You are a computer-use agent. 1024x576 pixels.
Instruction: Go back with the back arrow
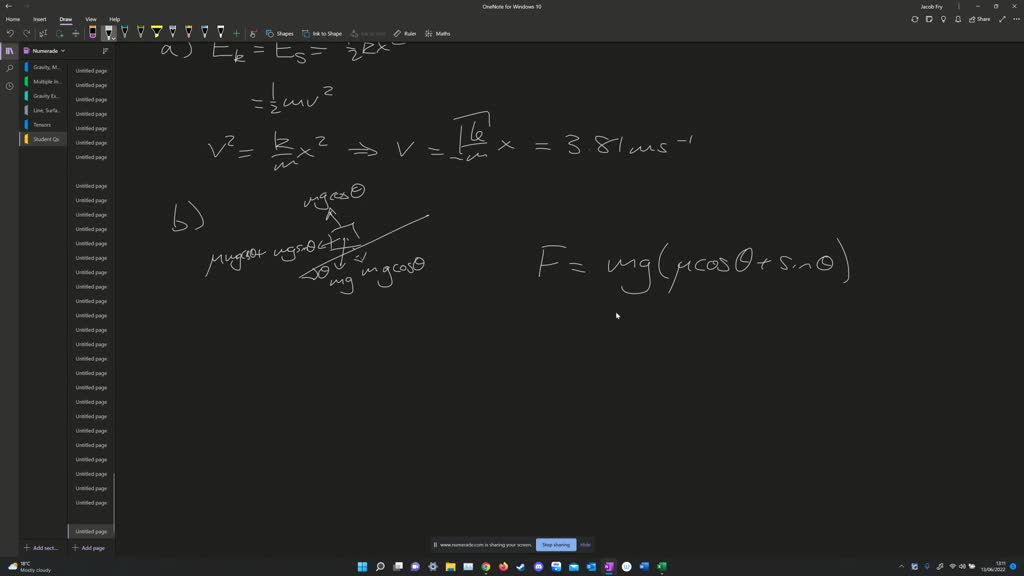tap(9, 7)
